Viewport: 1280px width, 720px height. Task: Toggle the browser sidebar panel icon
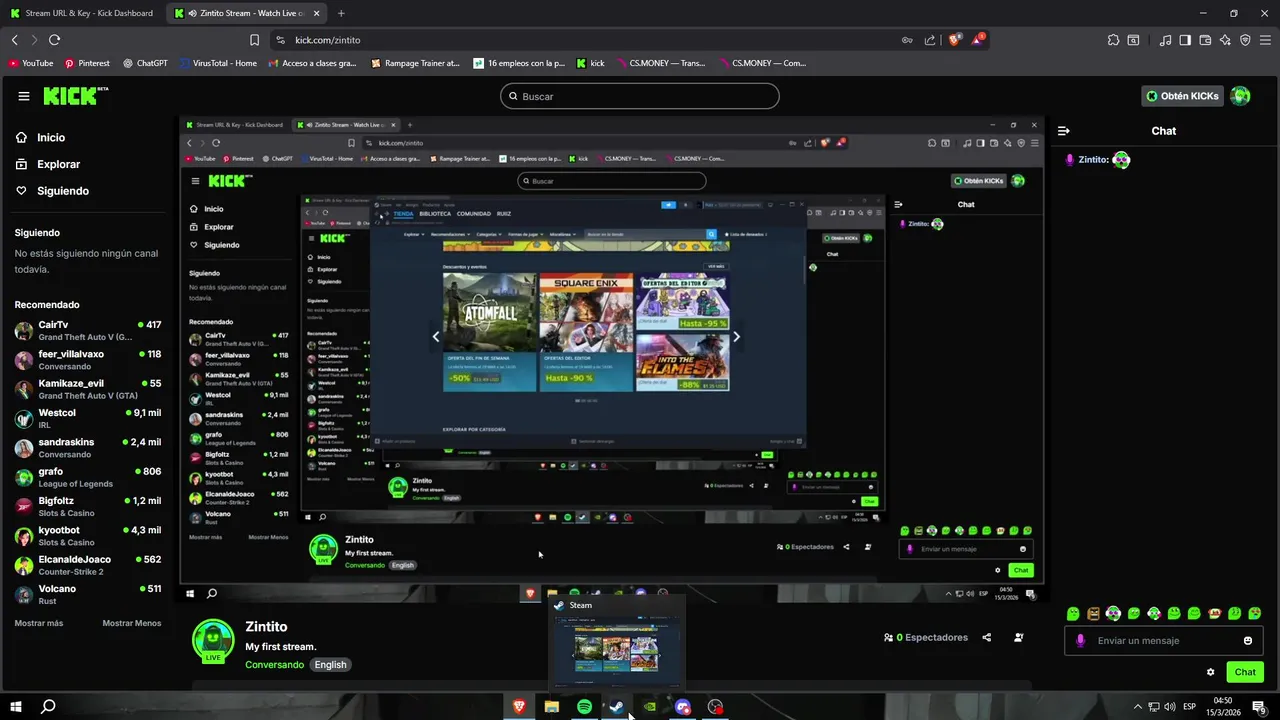pyautogui.click(x=1185, y=40)
